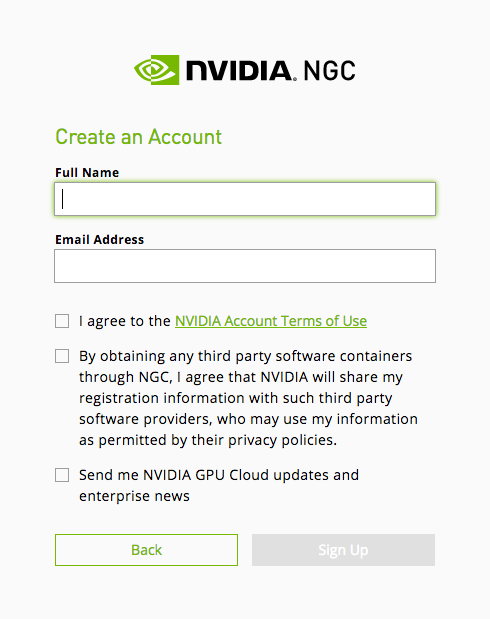Click the 'enterprise news' label line
Image resolution: width=490 pixels, height=619 pixels.
[x=134, y=496]
